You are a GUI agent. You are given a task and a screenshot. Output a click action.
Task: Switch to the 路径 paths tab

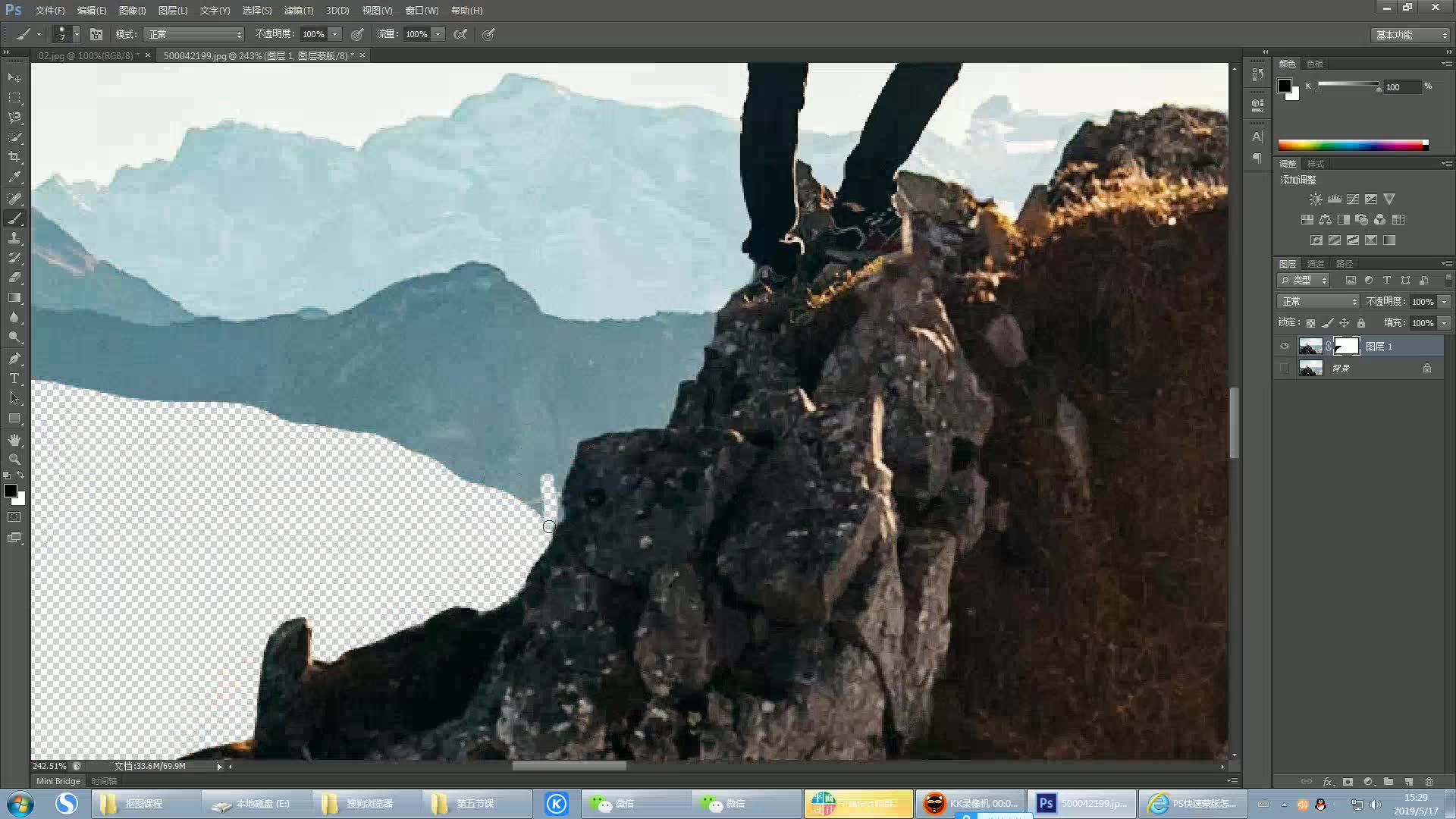(x=1345, y=264)
